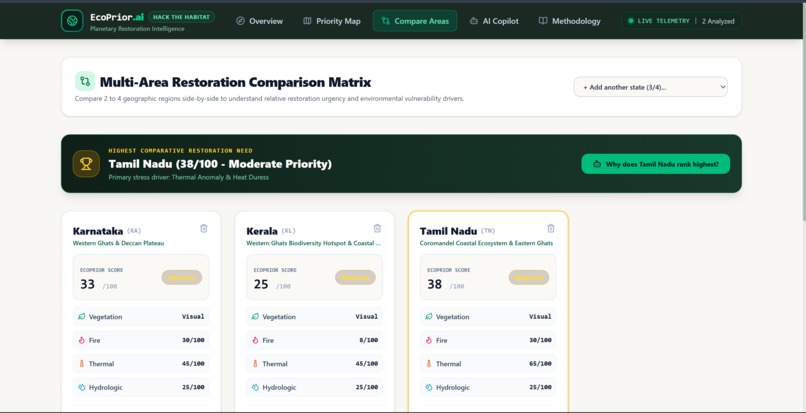
Task: Go to the Methodology tab
Action: tap(569, 21)
